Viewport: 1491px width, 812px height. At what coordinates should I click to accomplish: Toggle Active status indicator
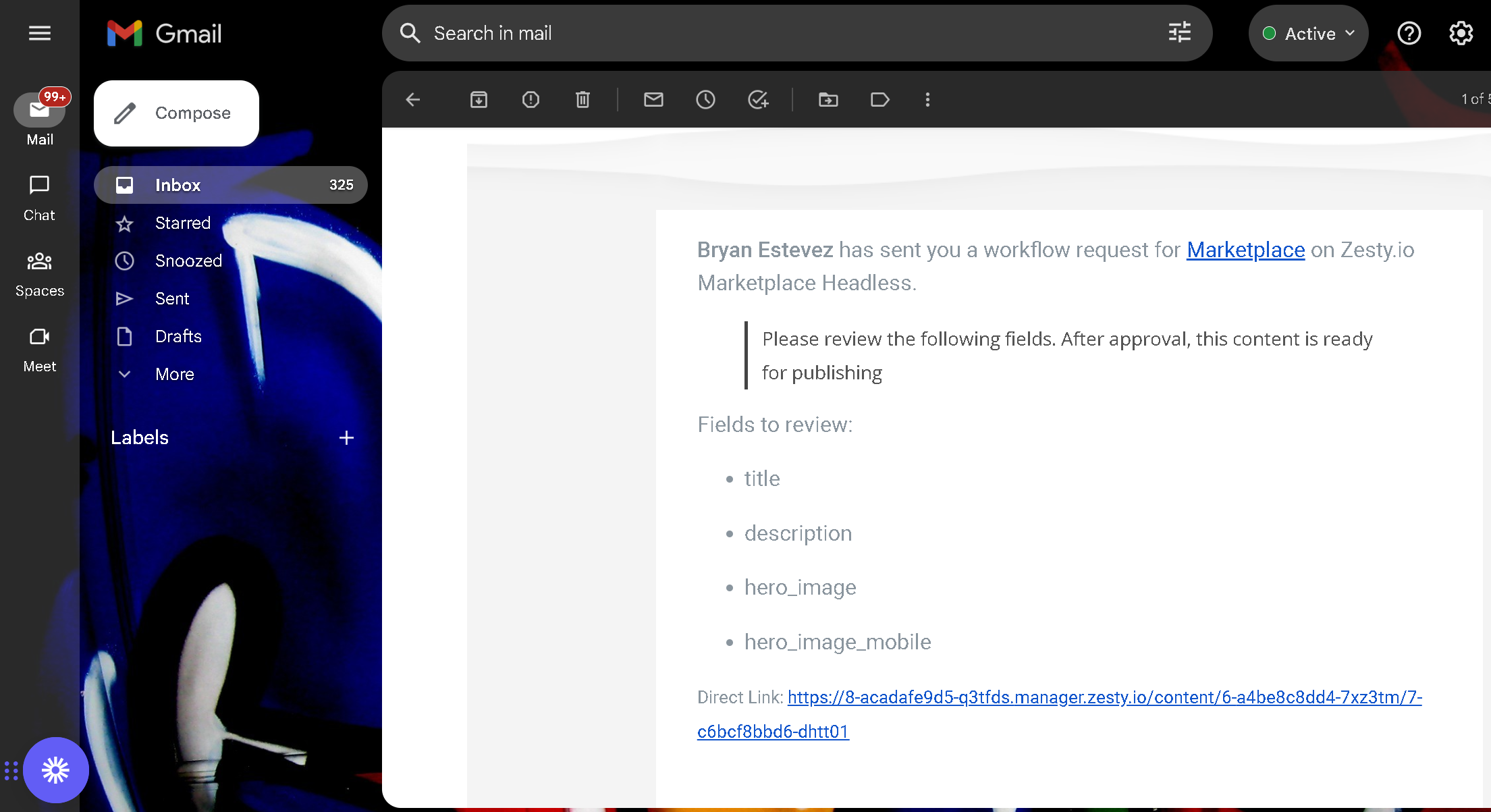(1307, 34)
